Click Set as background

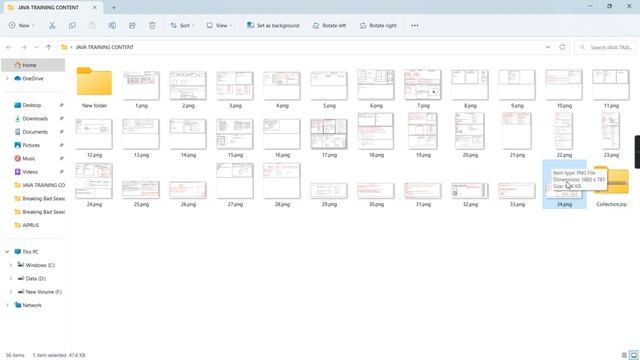273,25
